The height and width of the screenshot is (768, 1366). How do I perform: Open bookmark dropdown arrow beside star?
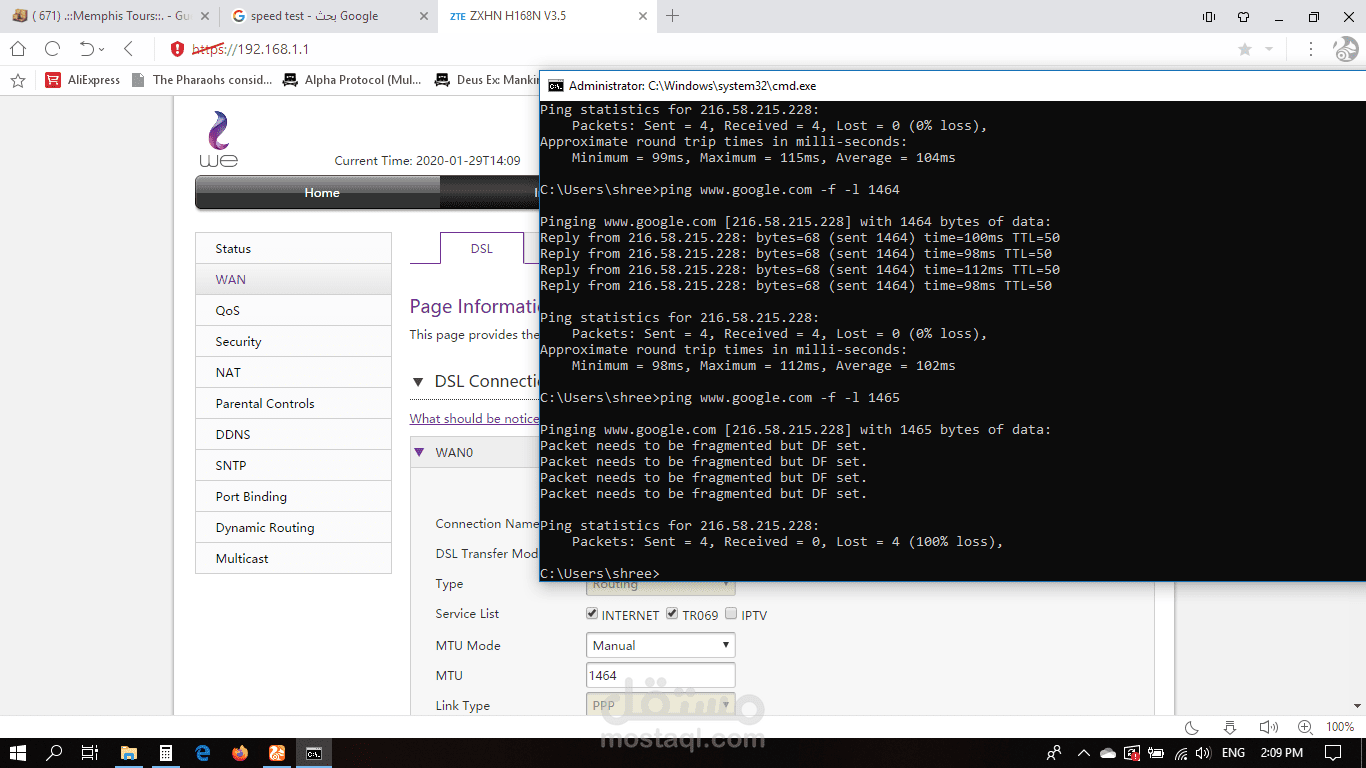(1269, 49)
